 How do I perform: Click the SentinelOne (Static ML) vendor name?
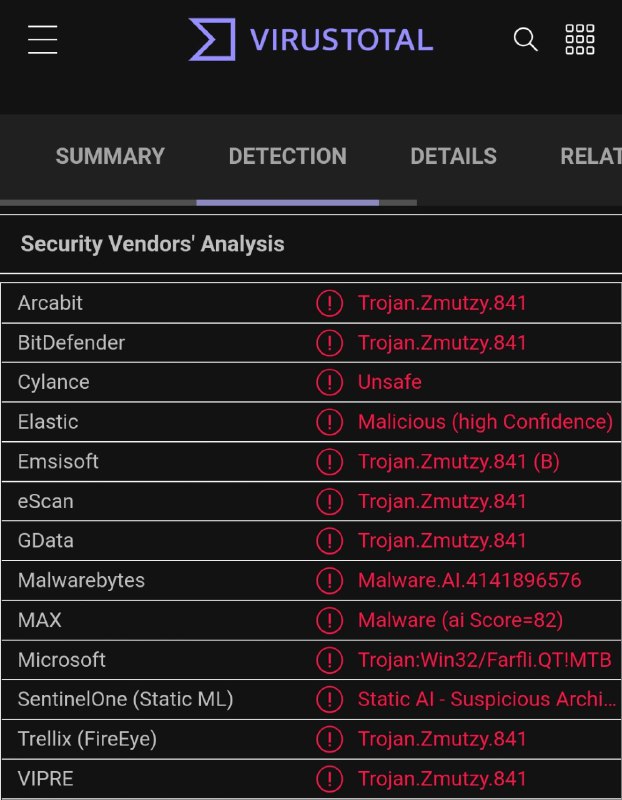click(x=125, y=700)
